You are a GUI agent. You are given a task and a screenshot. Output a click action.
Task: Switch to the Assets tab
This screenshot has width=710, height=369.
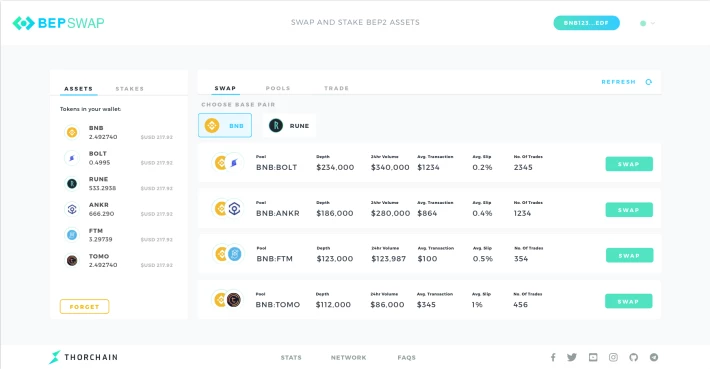[x=78, y=89]
